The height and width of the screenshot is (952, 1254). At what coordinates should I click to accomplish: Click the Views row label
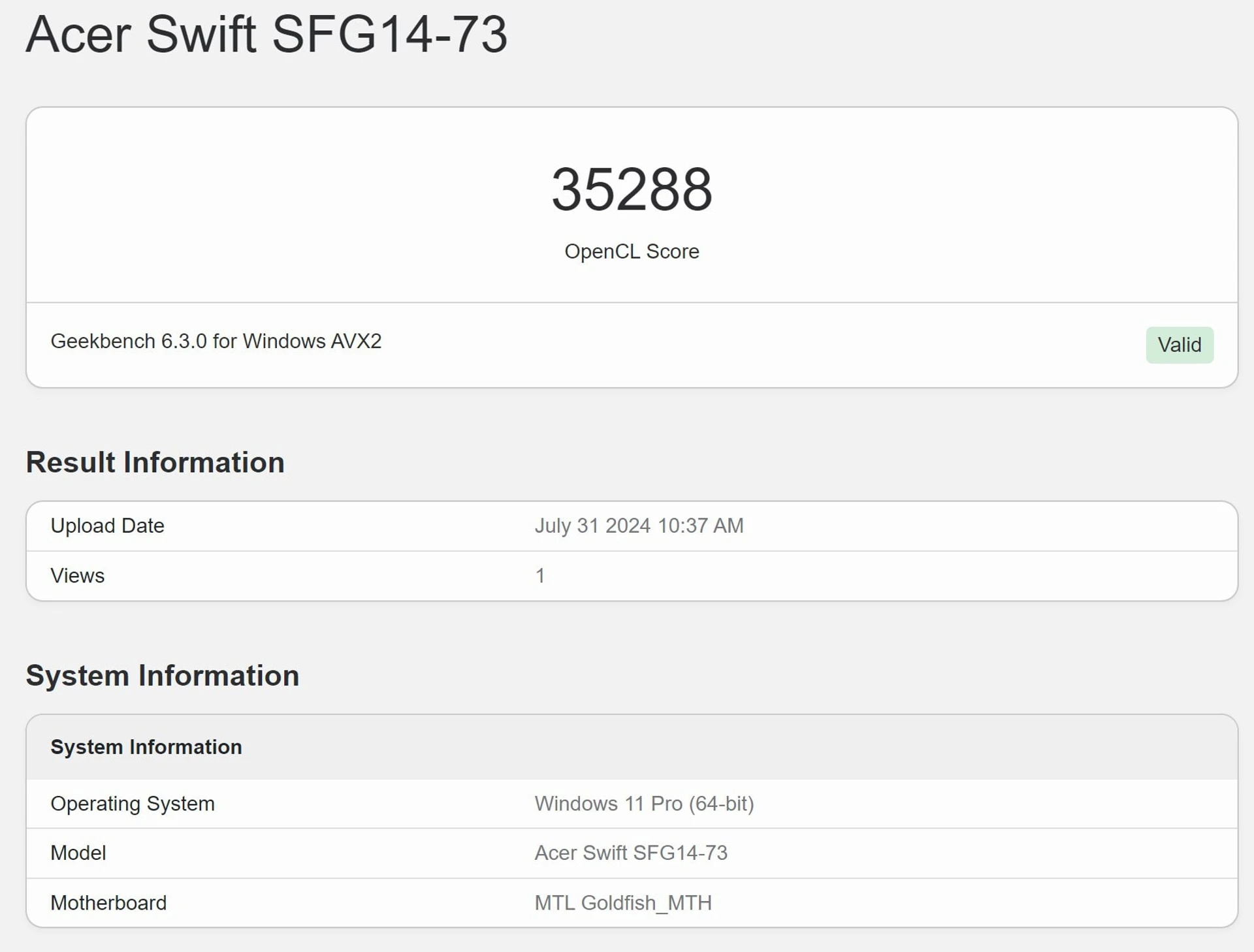[78, 576]
